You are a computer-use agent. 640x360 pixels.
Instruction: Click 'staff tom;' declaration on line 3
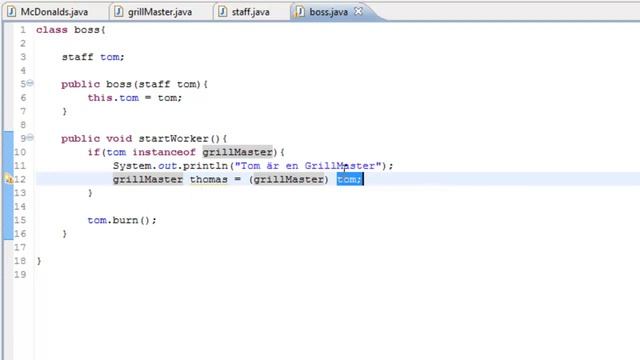[x=93, y=57]
